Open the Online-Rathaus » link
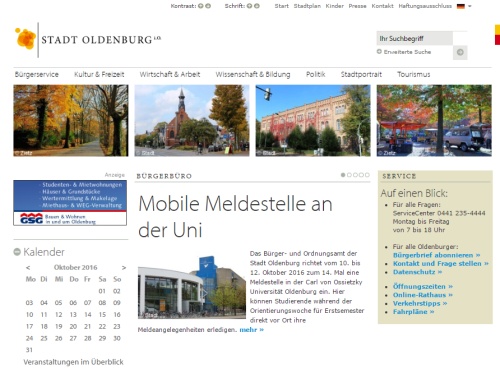The height and width of the screenshot is (369, 500). tap(423, 295)
